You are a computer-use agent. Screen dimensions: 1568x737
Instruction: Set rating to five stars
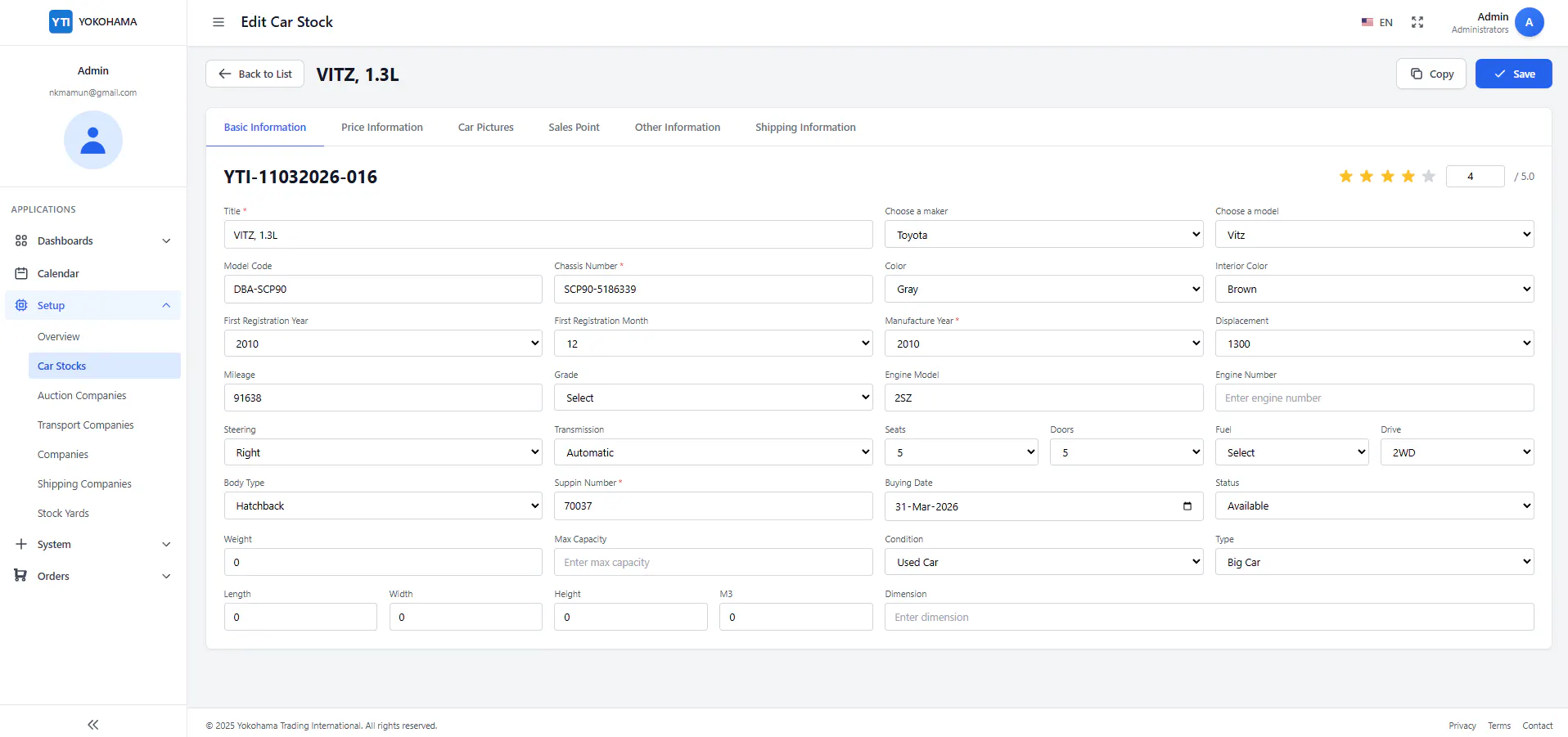coord(1429,176)
